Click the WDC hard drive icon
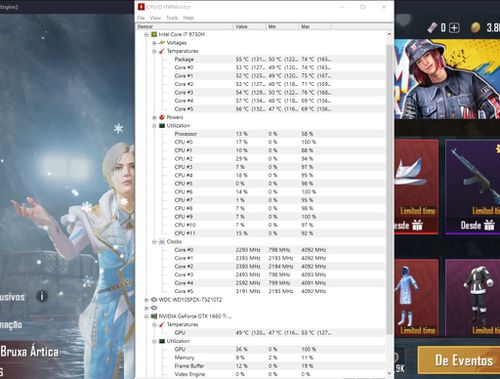The height and width of the screenshot is (379, 500). point(154,299)
